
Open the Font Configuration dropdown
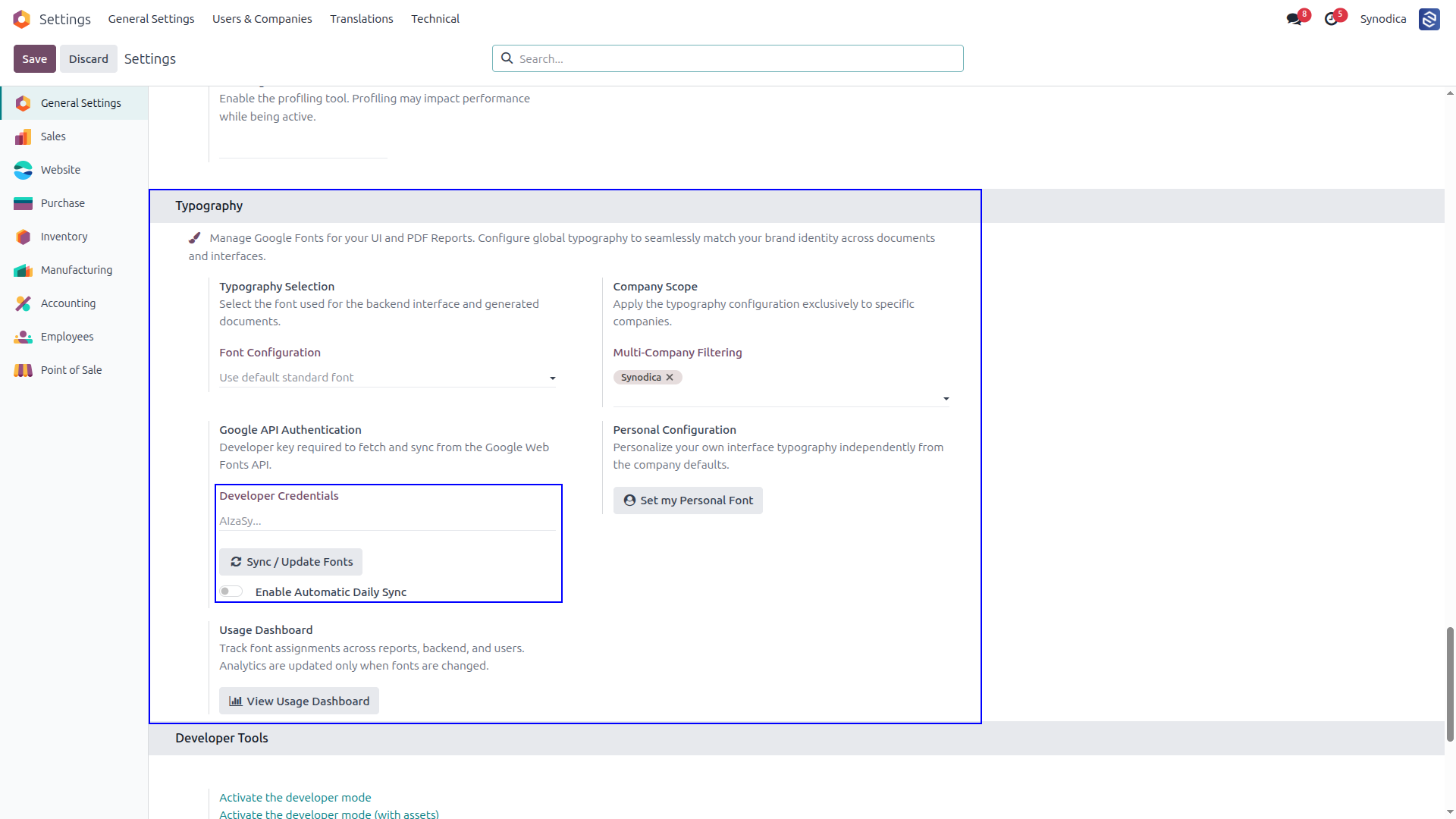click(388, 378)
